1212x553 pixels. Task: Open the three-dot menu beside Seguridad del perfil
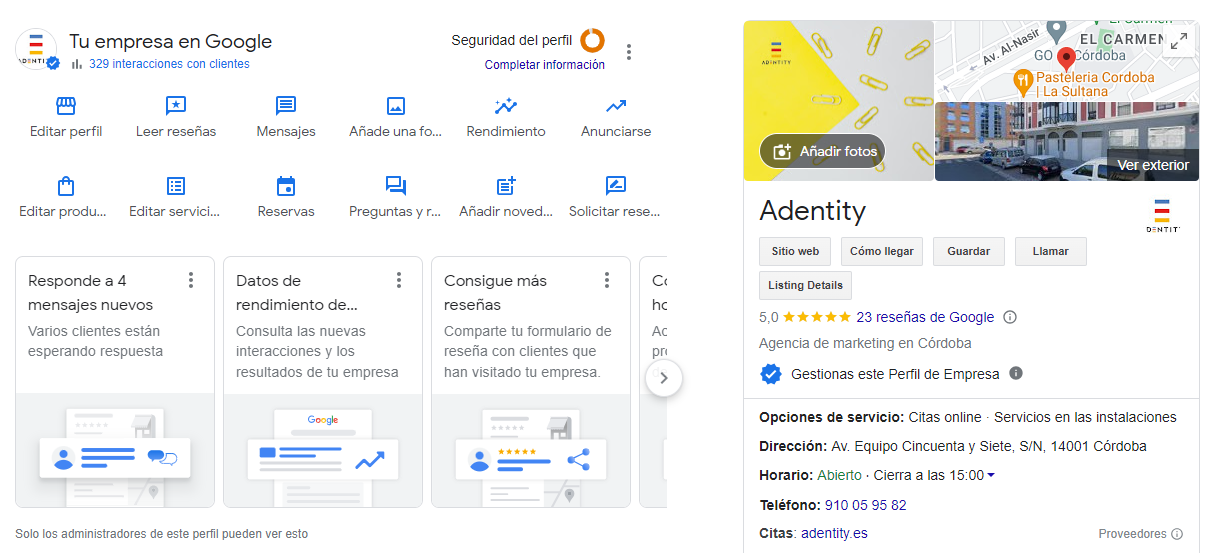coord(629,52)
